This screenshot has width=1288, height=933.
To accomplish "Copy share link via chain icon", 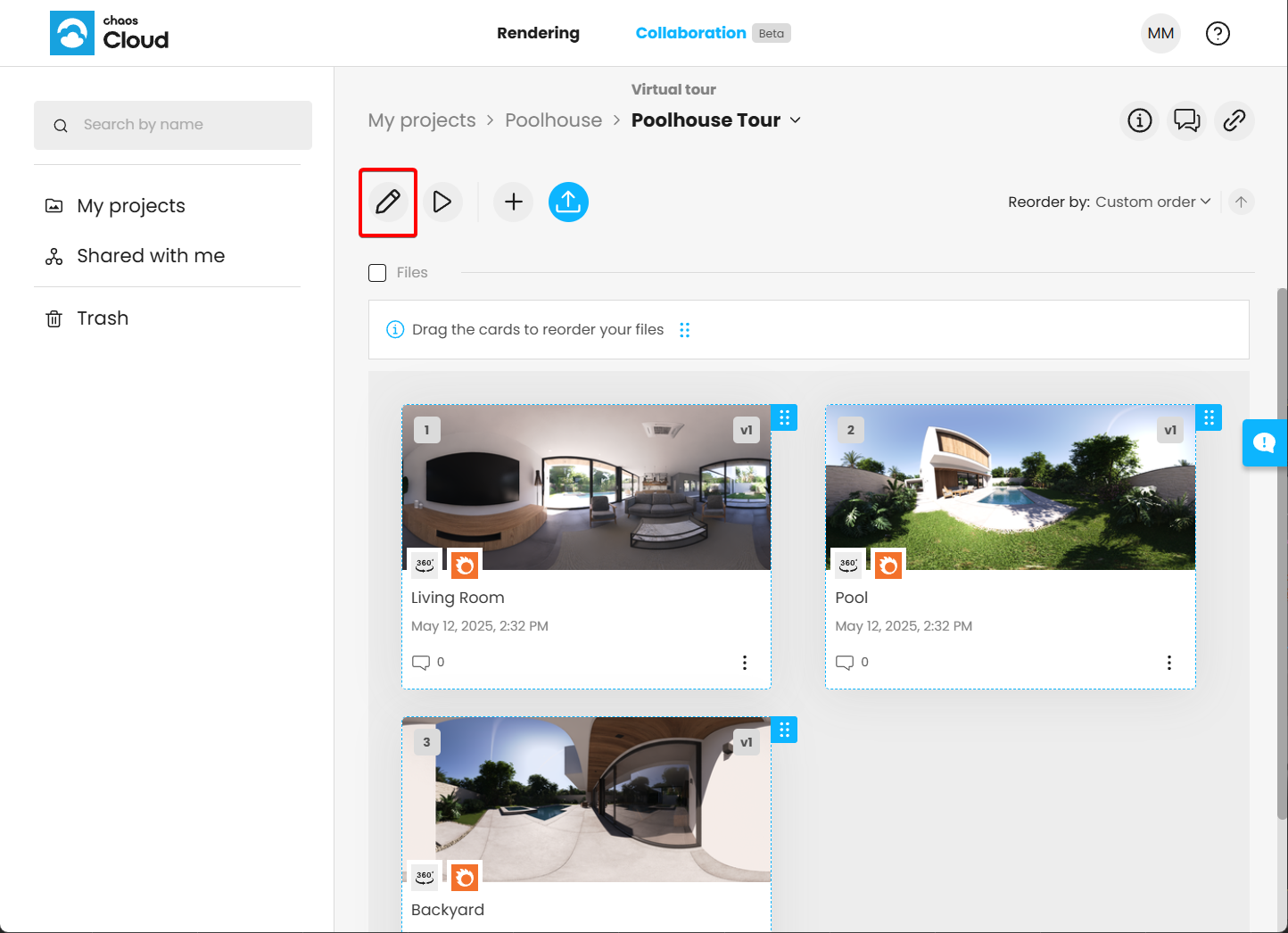I will [1234, 120].
